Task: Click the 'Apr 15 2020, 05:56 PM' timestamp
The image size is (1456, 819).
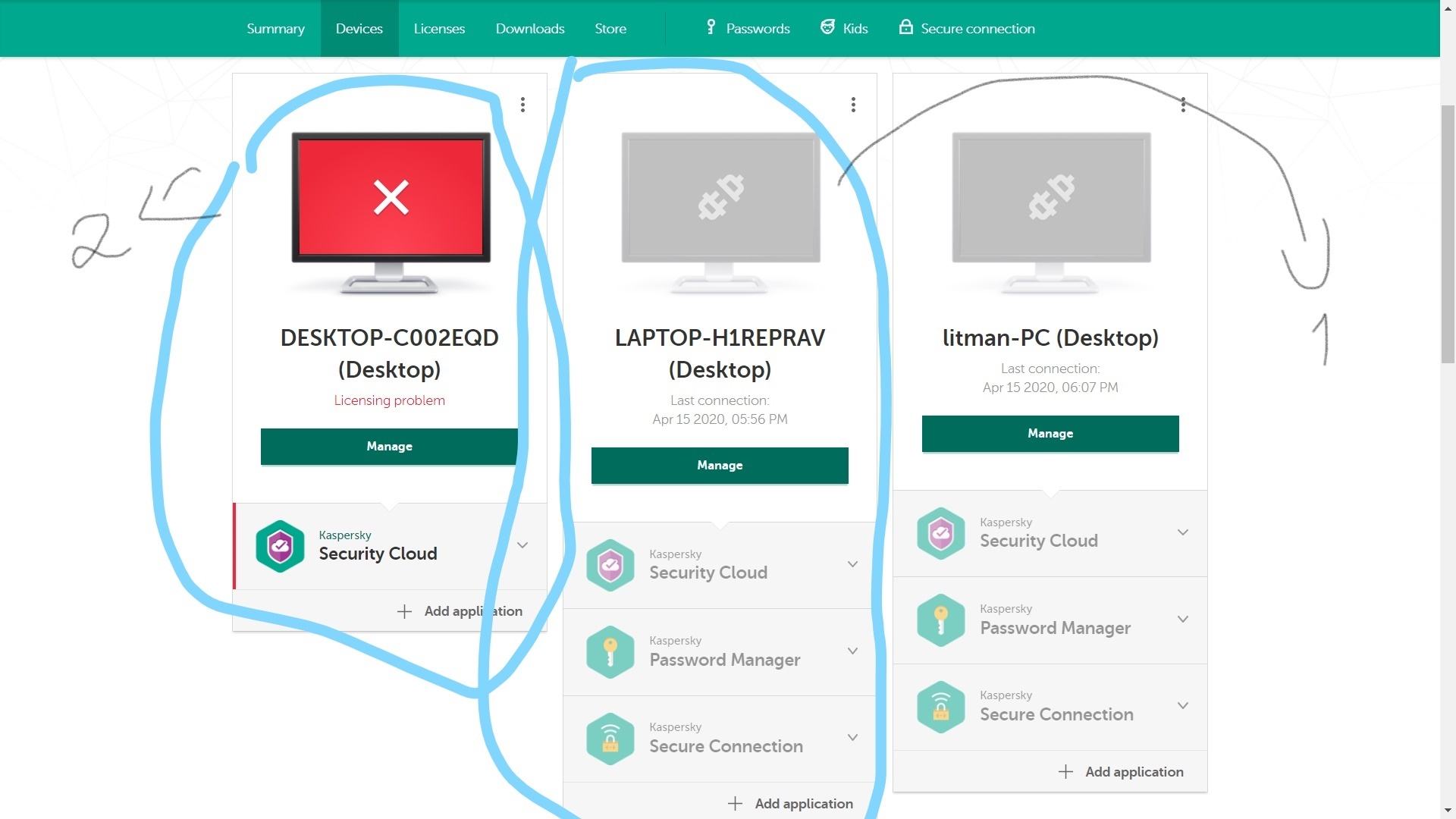Action: (720, 419)
